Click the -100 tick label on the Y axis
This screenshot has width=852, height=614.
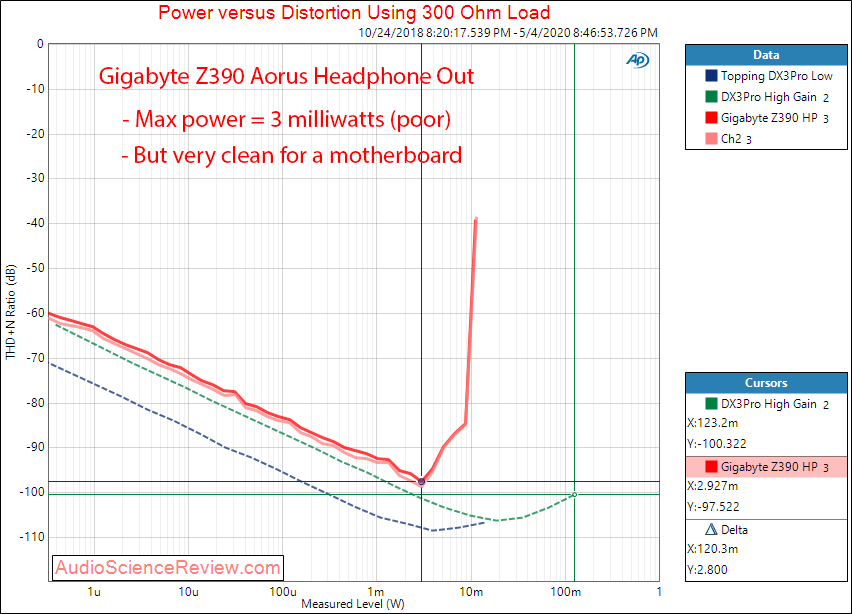click(32, 492)
